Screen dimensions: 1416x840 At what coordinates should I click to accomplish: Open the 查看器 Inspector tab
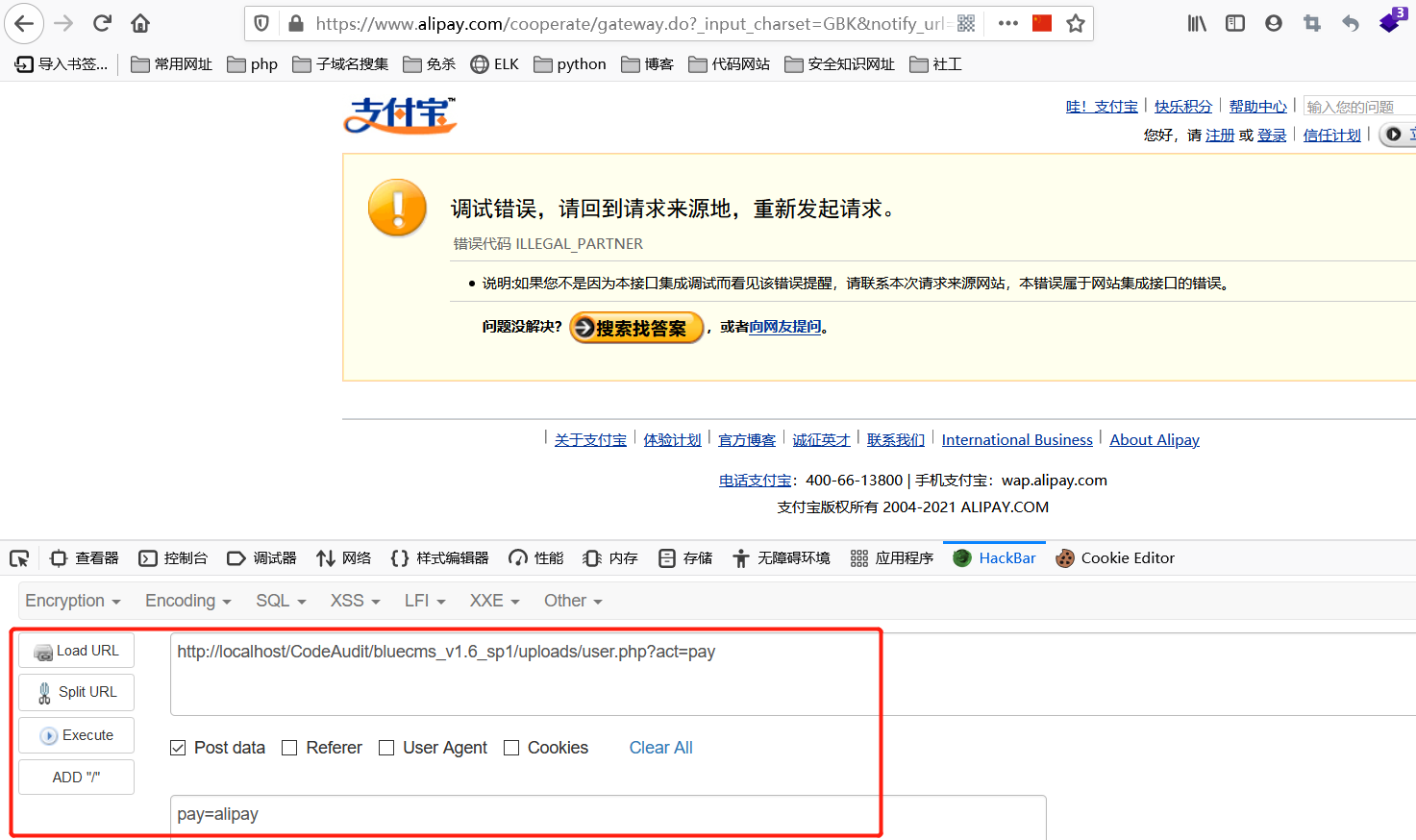pos(85,558)
